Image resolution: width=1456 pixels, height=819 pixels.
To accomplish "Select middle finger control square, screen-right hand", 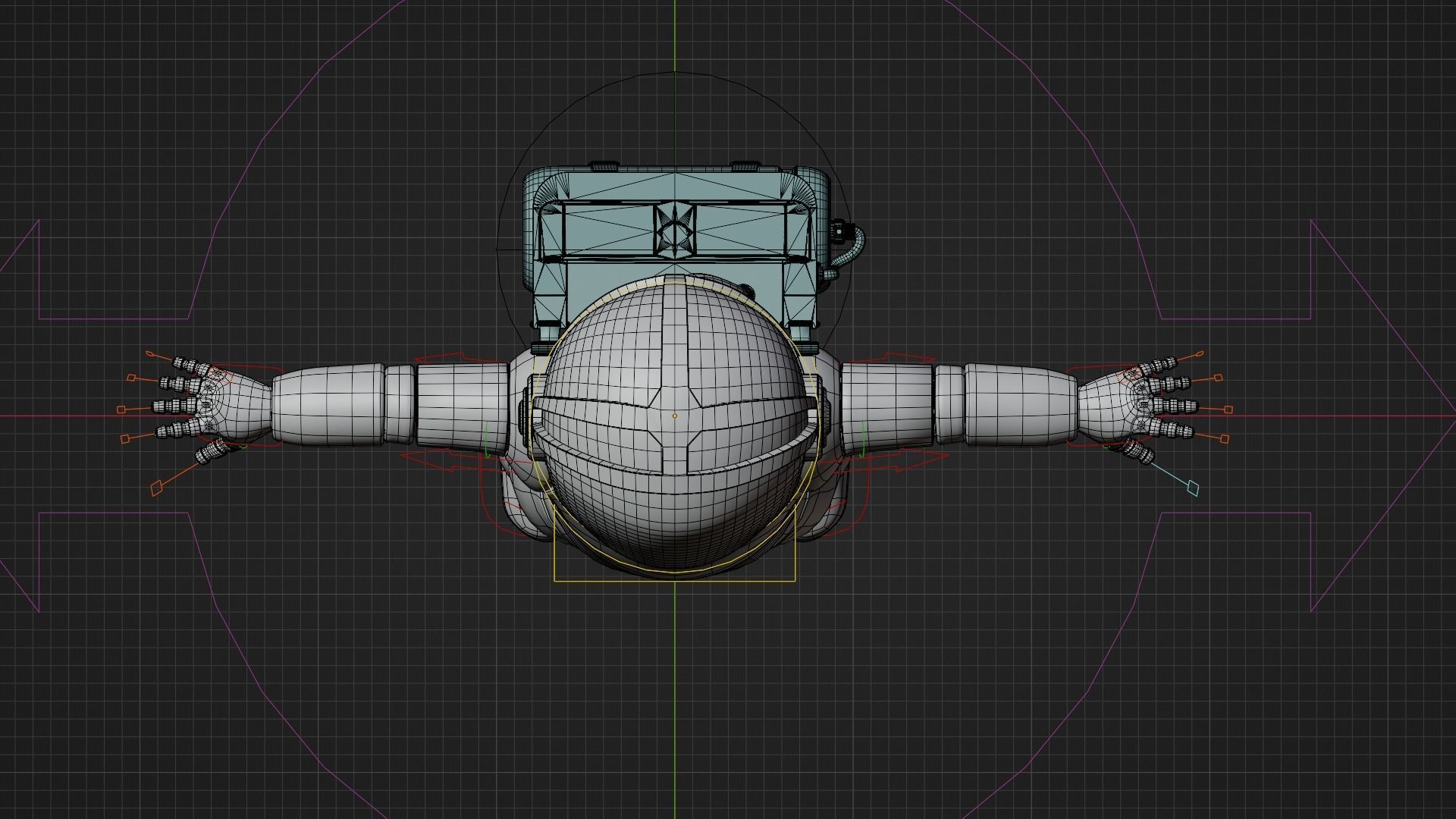I will tap(1228, 409).
